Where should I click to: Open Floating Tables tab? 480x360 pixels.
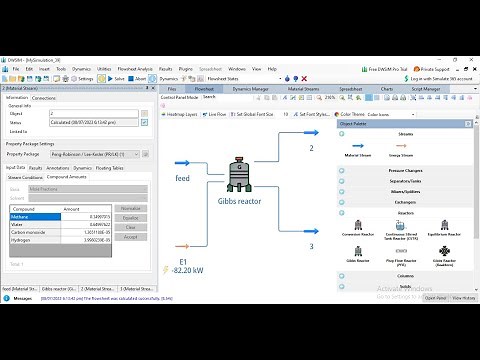tap(109, 168)
